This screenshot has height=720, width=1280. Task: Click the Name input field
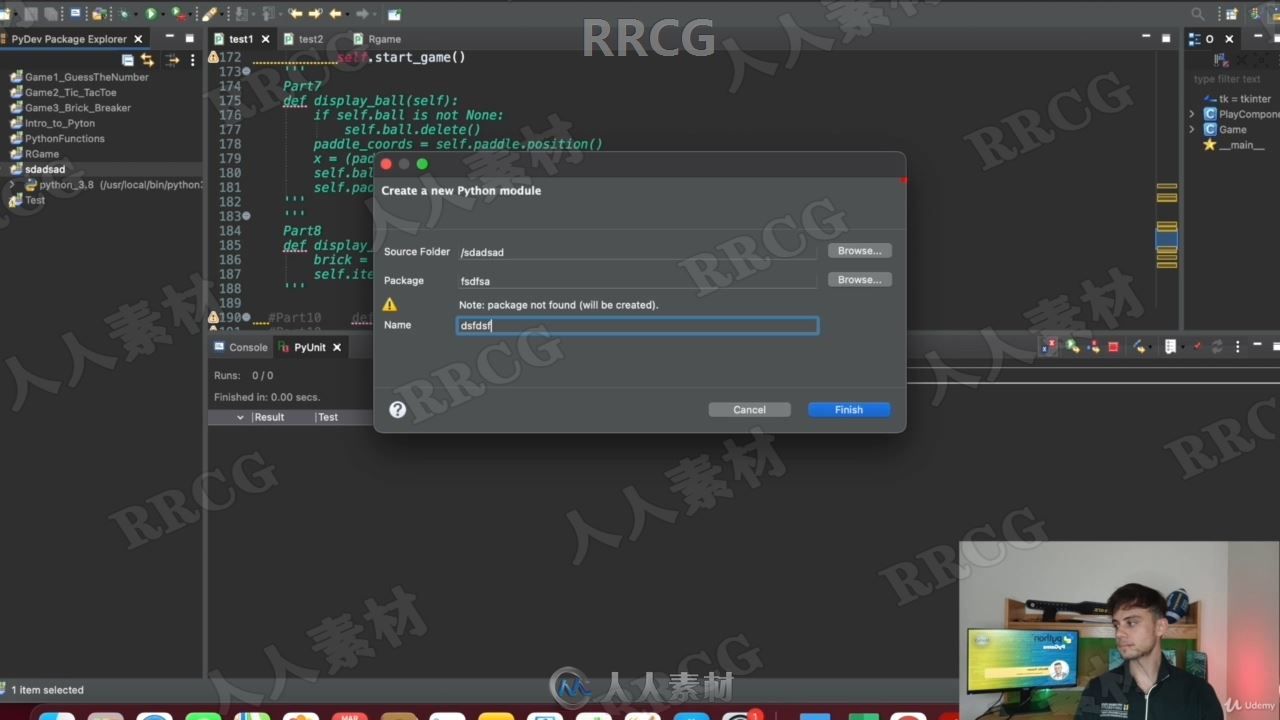coord(637,325)
